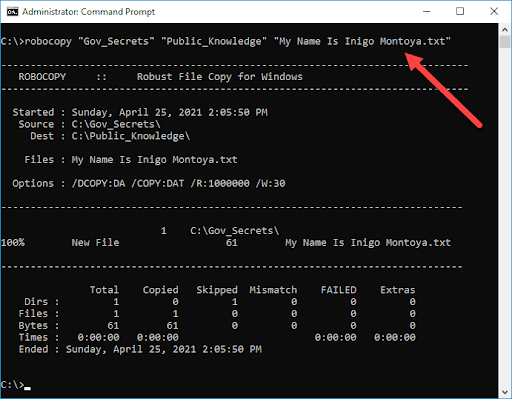Click the Dest path C:\Public_Knowledge\
Image resolution: width=512 pixels, height=399 pixels.
131,136
